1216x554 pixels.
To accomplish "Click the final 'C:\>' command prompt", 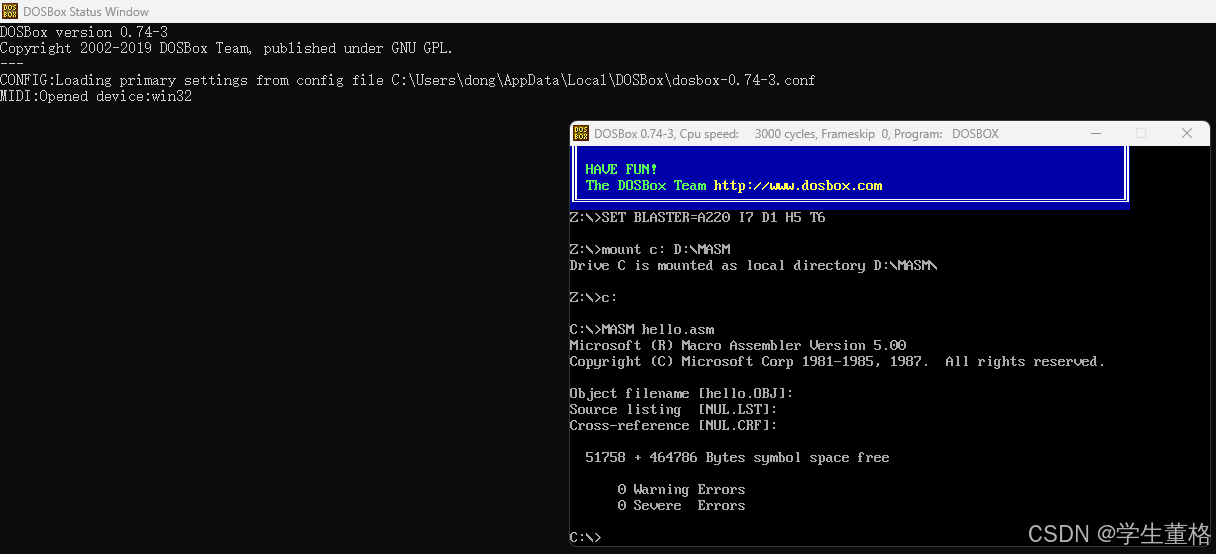I will tap(586, 537).
